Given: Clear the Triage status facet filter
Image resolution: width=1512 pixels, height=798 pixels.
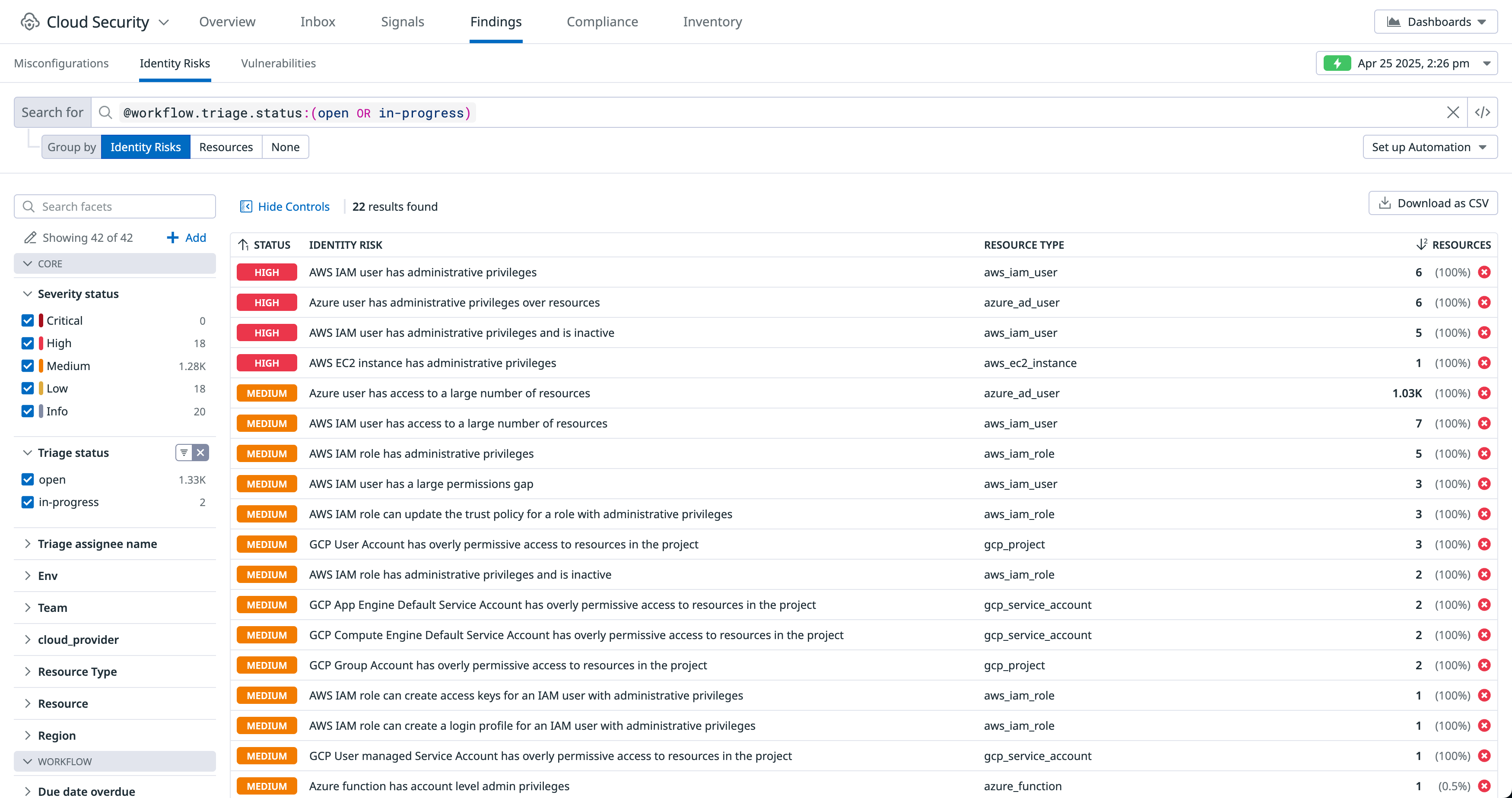Looking at the screenshot, I should [201, 453].
